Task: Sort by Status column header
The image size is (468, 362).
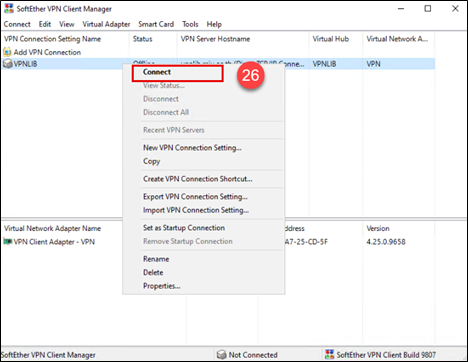Action: 153,39
